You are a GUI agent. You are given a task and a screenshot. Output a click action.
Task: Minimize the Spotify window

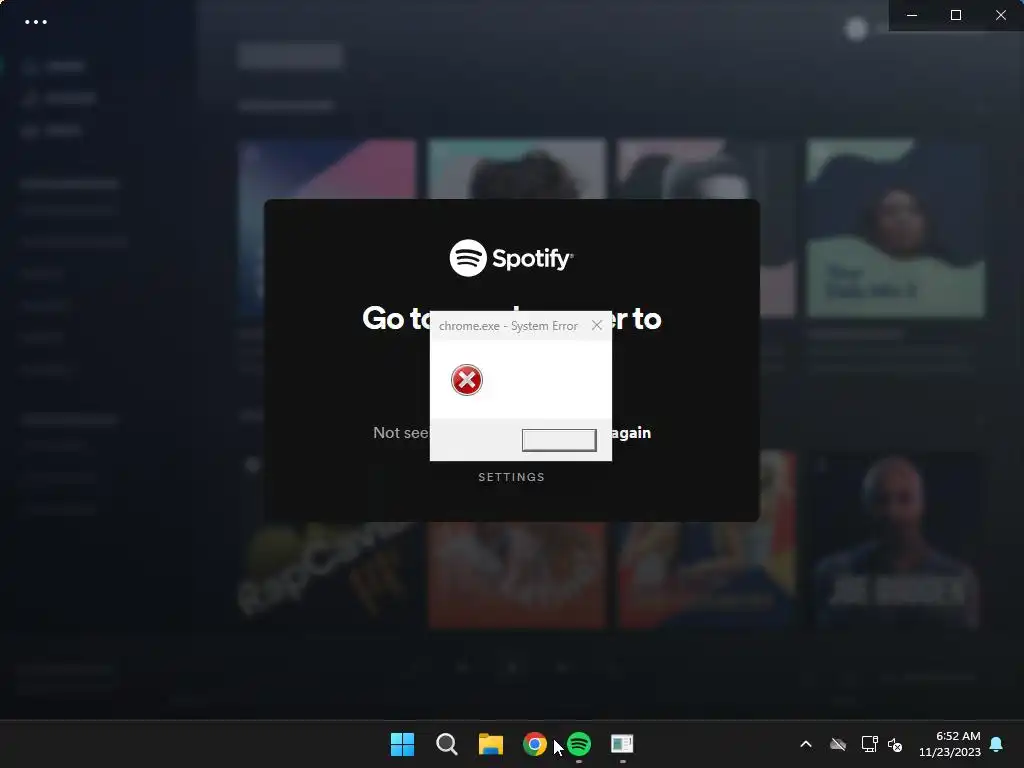coord(912,15)
